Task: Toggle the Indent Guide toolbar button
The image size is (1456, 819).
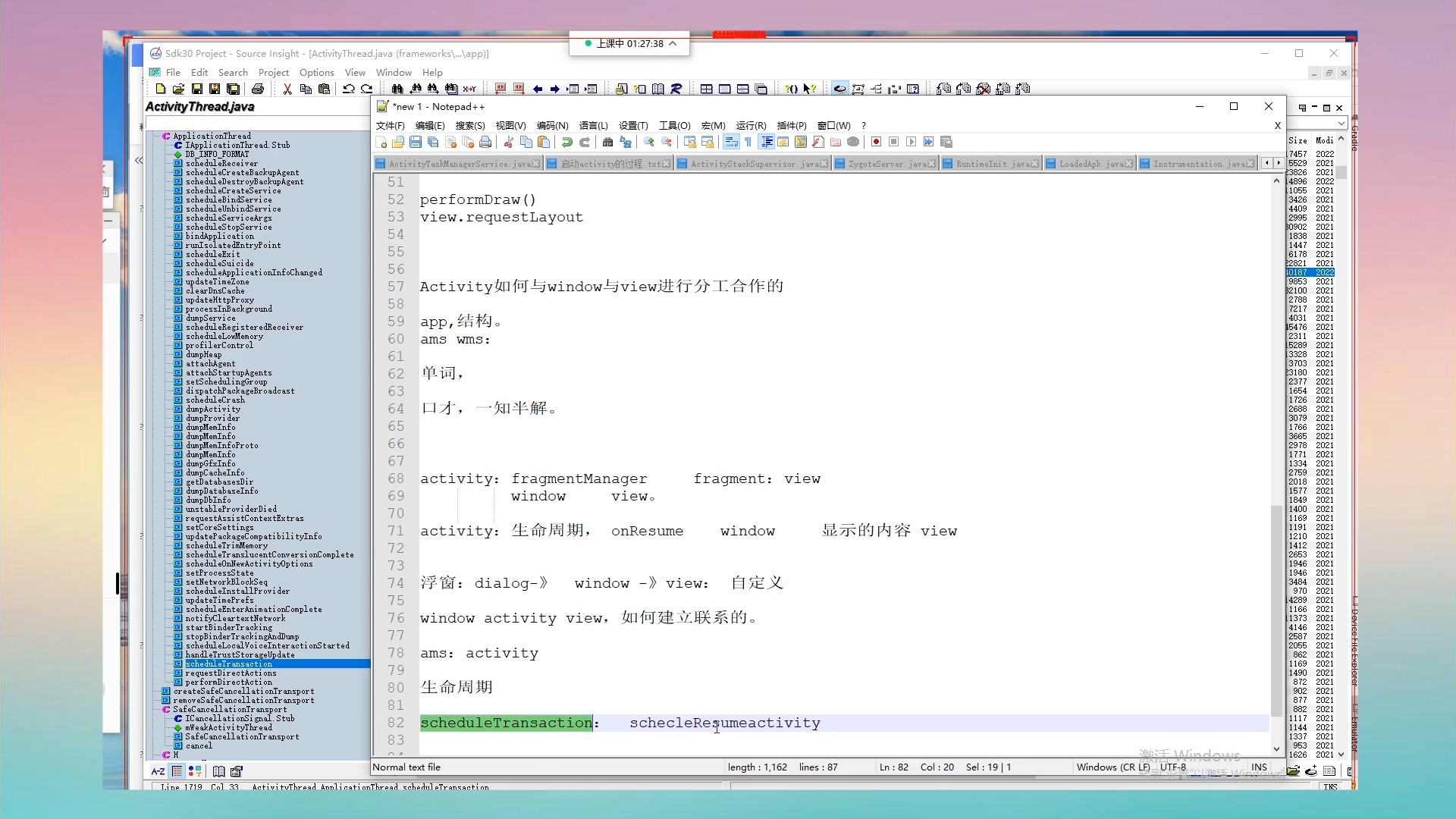Action: tap(767, 142)
